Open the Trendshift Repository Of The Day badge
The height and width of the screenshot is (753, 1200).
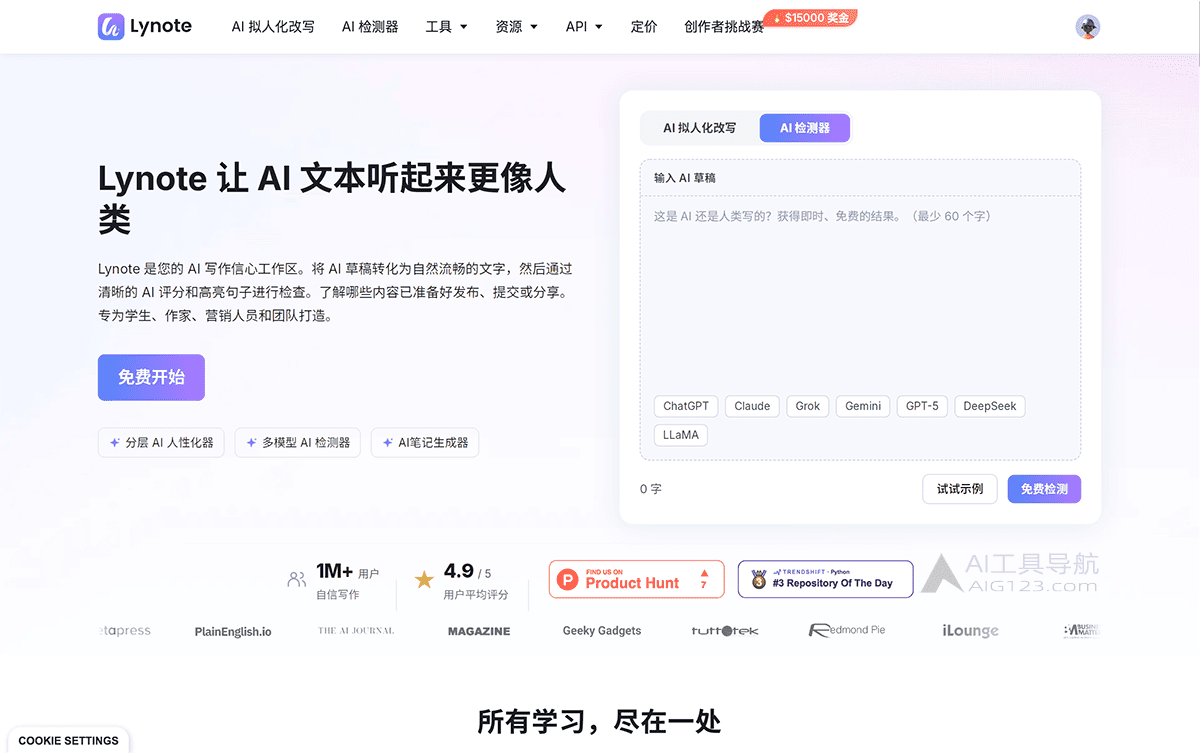[825, 579]
